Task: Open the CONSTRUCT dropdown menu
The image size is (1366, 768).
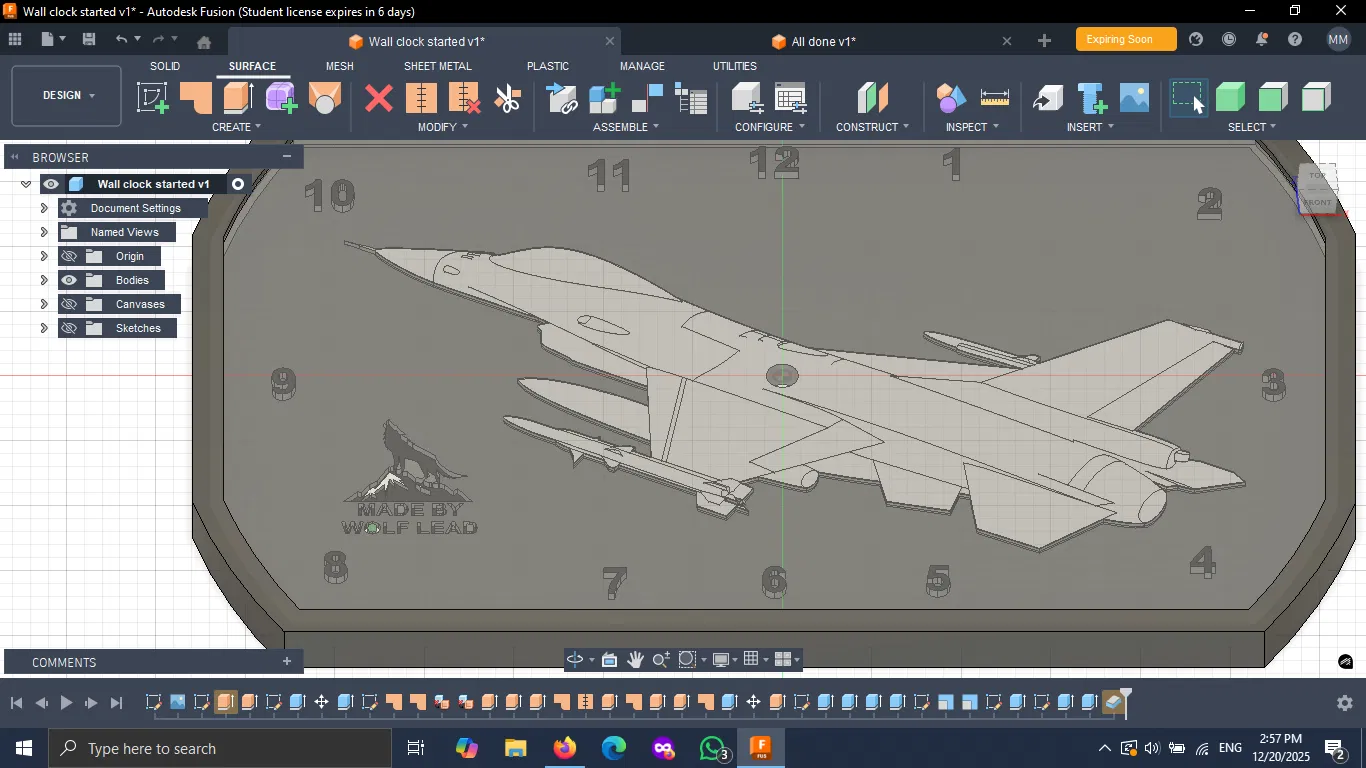Action: (872, 127)
